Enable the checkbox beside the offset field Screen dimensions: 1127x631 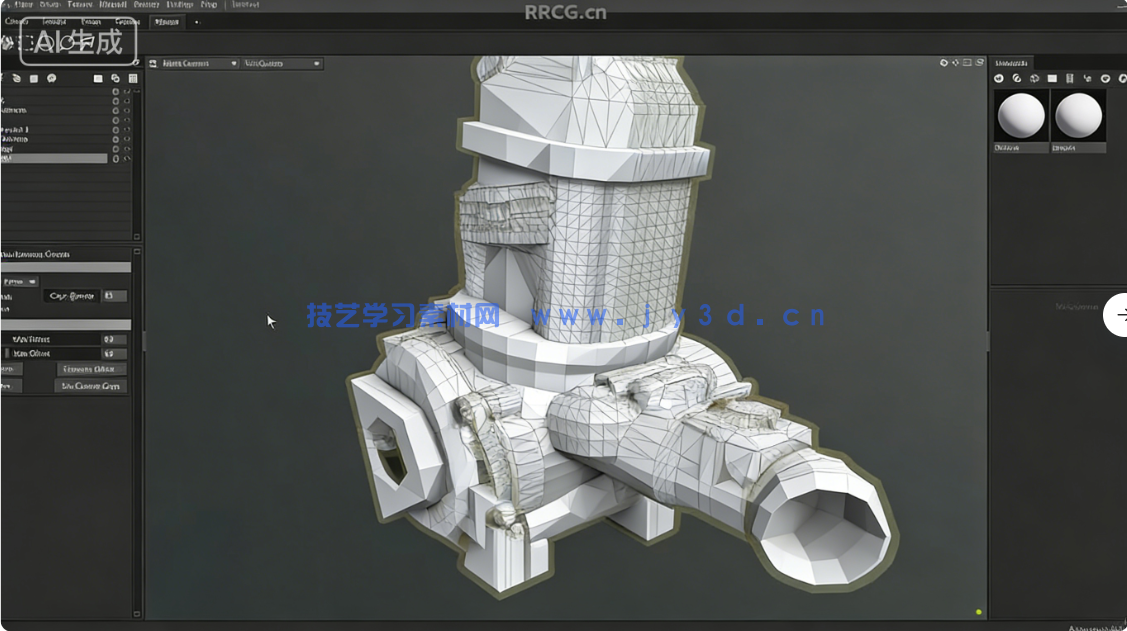[7, 353]
